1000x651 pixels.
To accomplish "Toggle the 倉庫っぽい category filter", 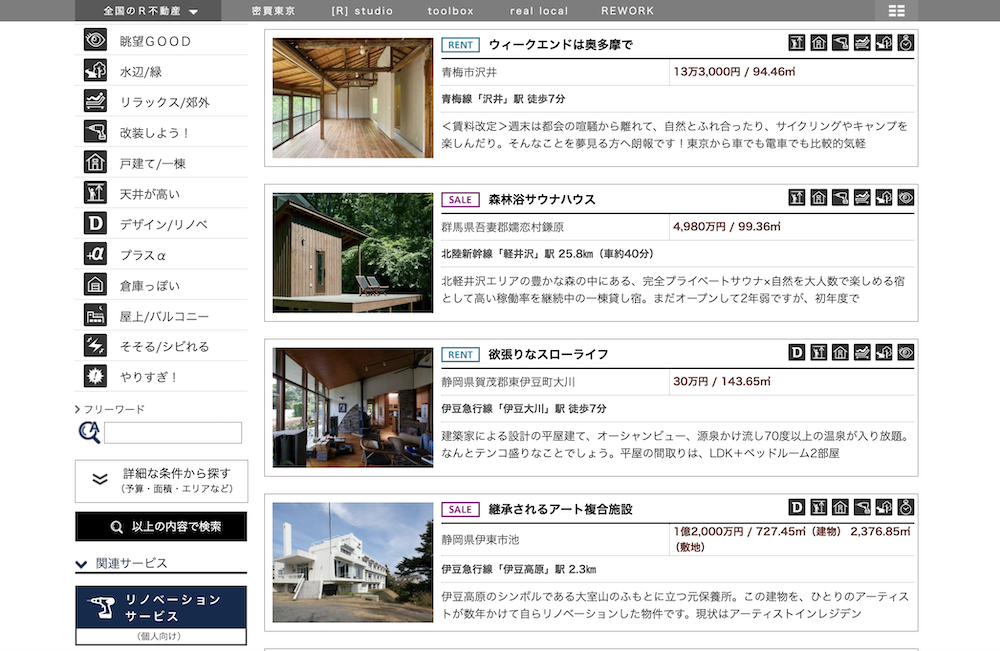I will [x=161, y=285].
